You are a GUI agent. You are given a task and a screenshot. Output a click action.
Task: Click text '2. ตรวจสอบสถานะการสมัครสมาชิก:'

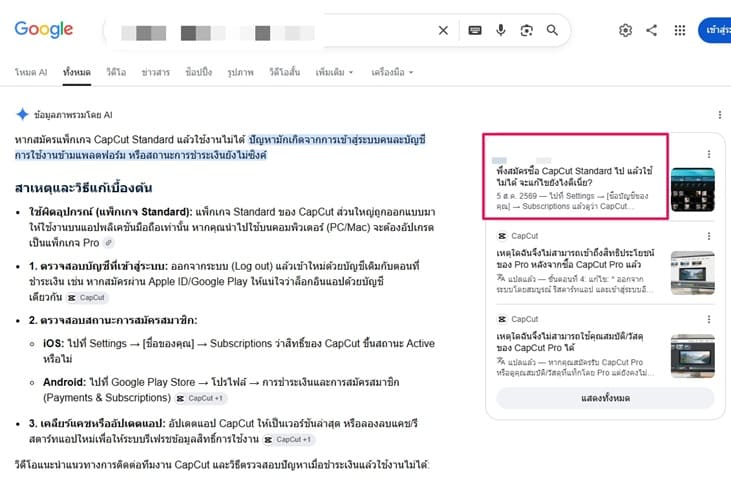pos(113,321)
